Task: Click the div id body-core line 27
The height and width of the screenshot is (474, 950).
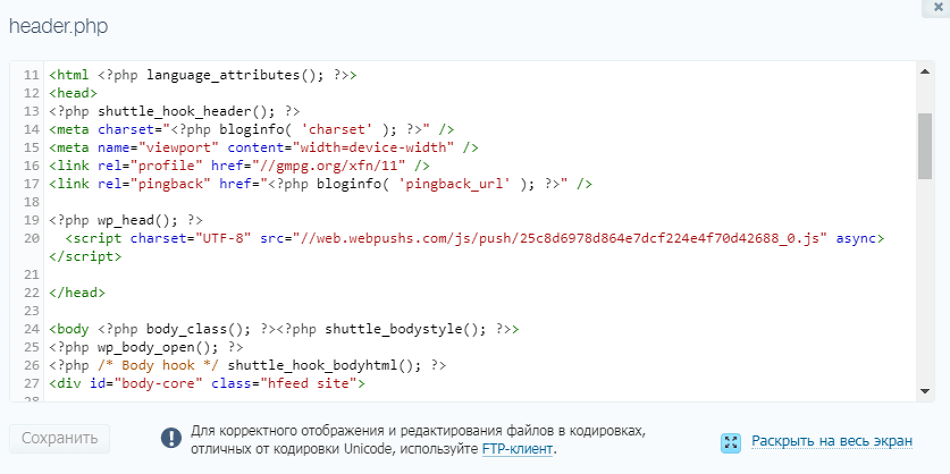Action: point(207,384)
